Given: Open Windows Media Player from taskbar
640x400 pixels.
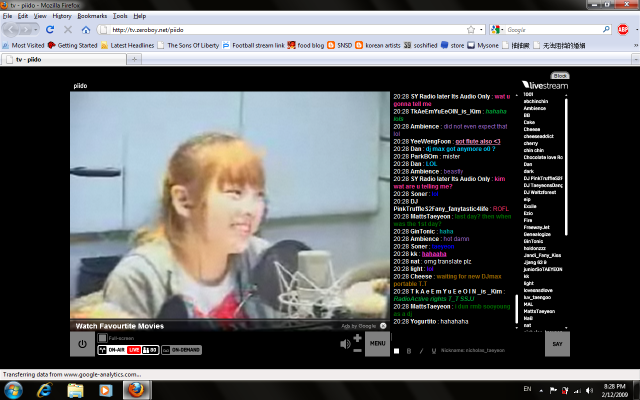Looking at the screenshot, I should (x=106, y=388).
